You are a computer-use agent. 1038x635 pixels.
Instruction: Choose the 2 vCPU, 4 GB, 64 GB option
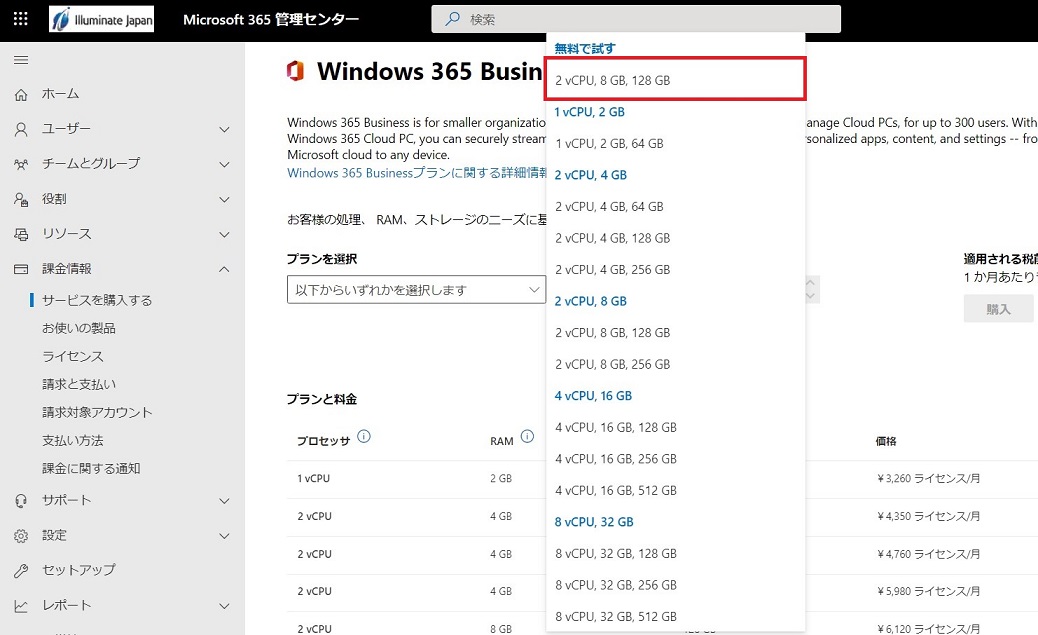click(x=675, y=207)
